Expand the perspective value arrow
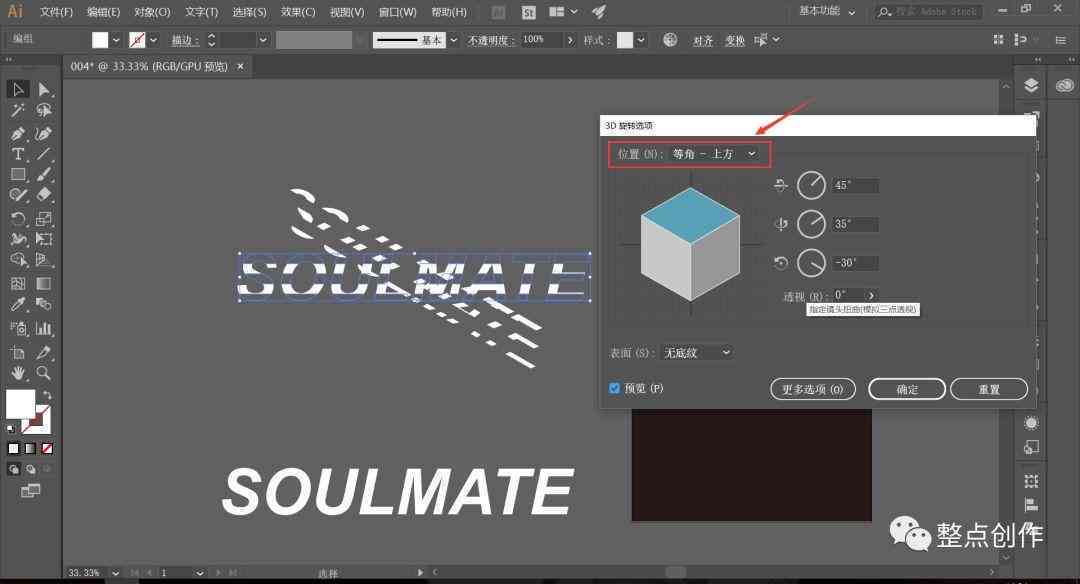The height and width of the screenshot is (584, 1080). click(871, 295)
